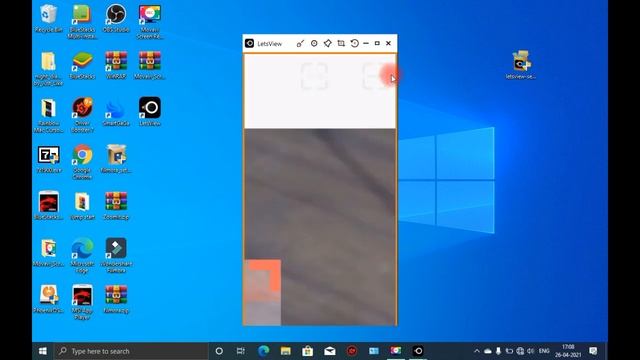Select the WinRAR desktop shortcut
The width and height of the screenshot is (640, 360).
[116, 65]
